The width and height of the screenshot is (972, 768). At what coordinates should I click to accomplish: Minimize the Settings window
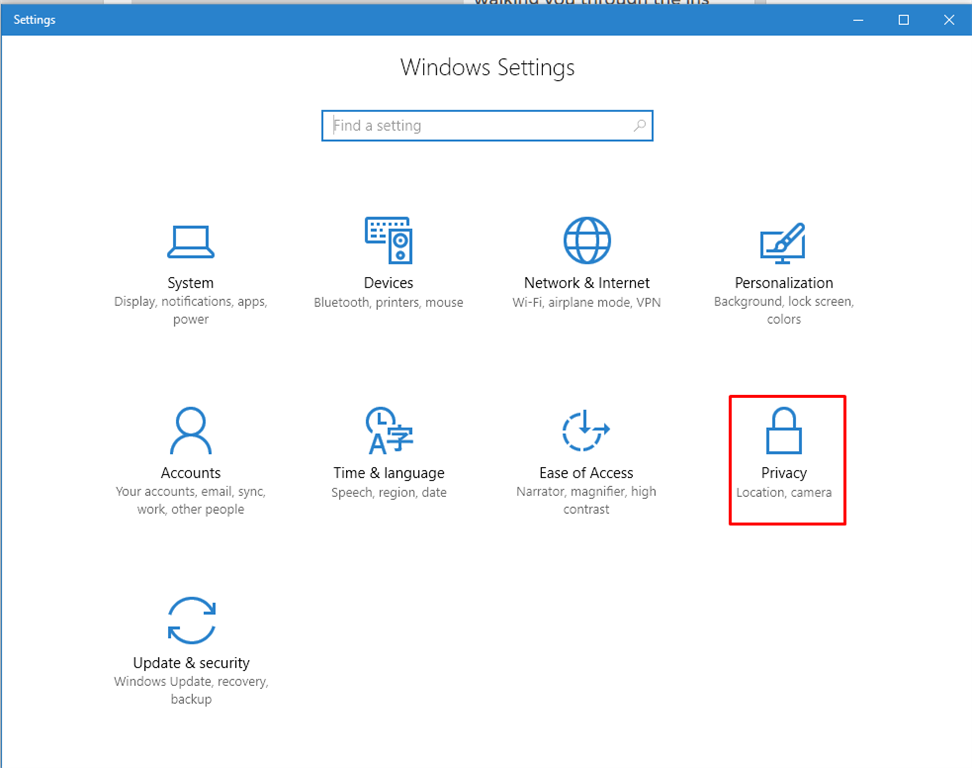(x=858, y=20)
